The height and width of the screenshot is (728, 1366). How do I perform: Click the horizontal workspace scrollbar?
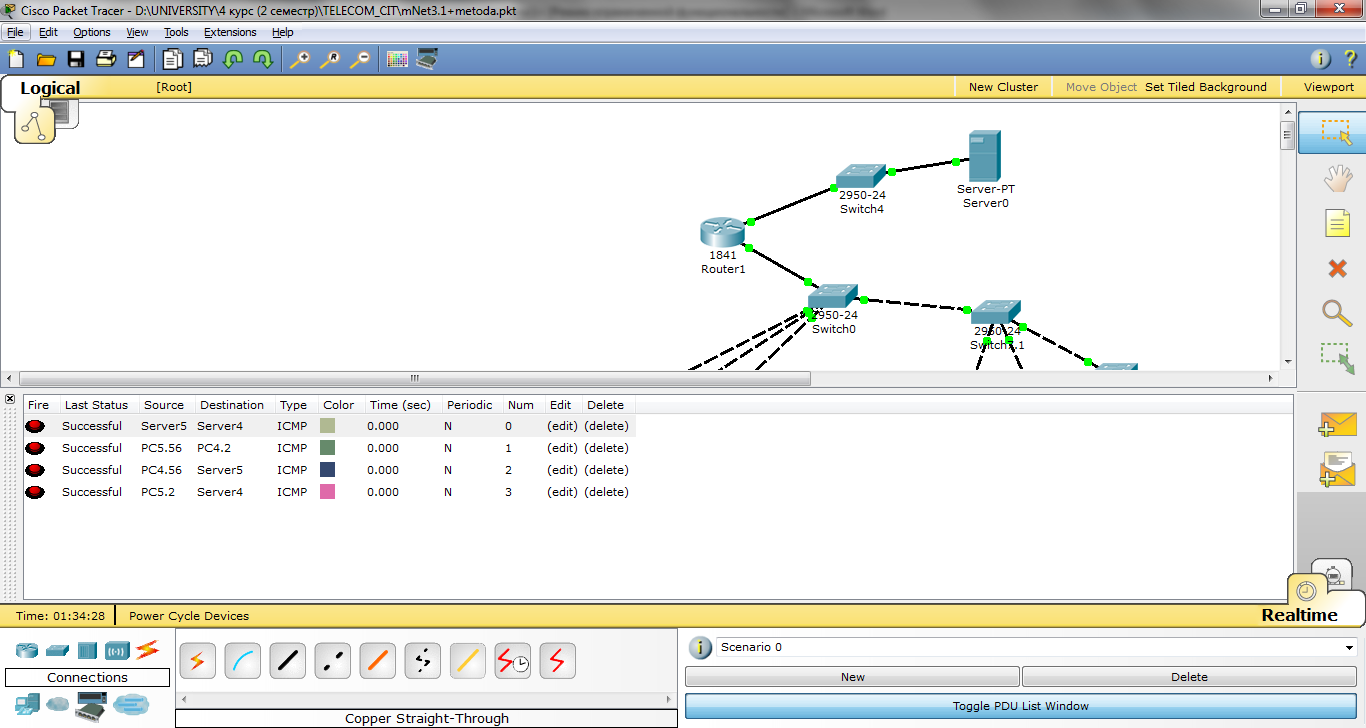pos(415,379)
